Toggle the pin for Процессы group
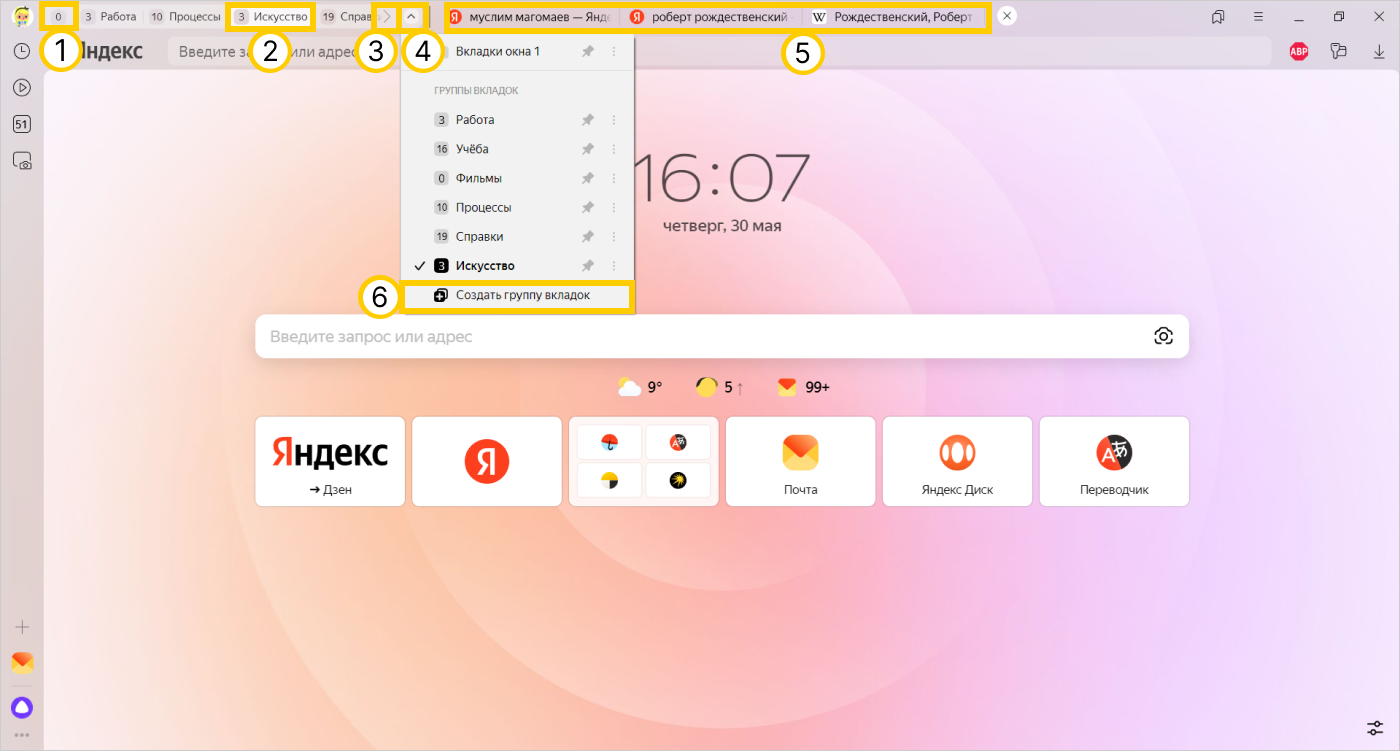This screenshot has width=1400, height=751. click(x=588, y=208)
